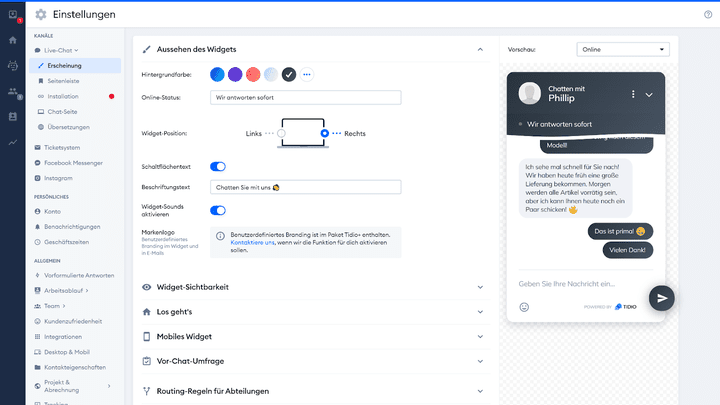Open Geschäftszeiten in the settings sidebar
Screen dimensions: 720x405
click(x=68, y=241)
